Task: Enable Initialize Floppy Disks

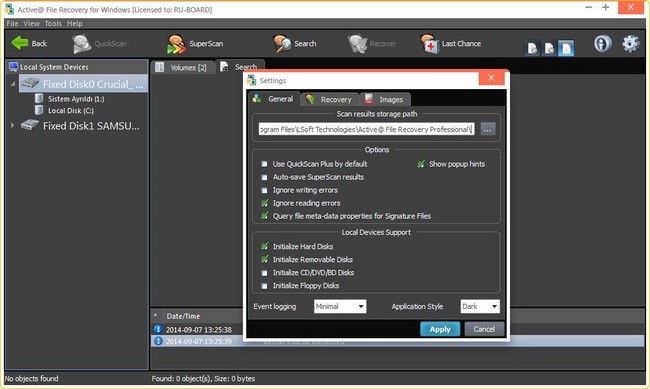Action: click(264, 286)
